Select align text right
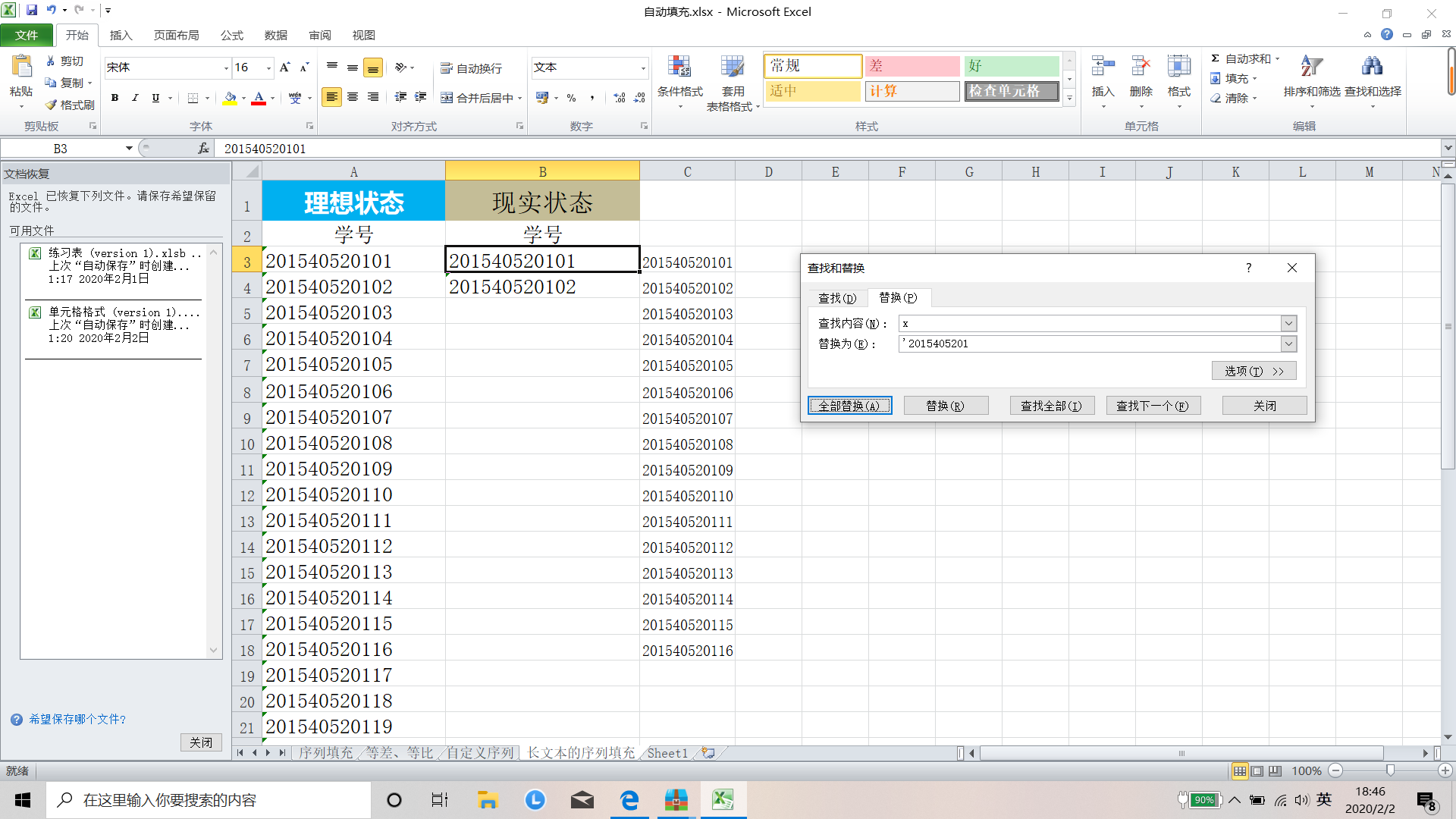This screenshot has height=819, width=1456. point(373,97)
